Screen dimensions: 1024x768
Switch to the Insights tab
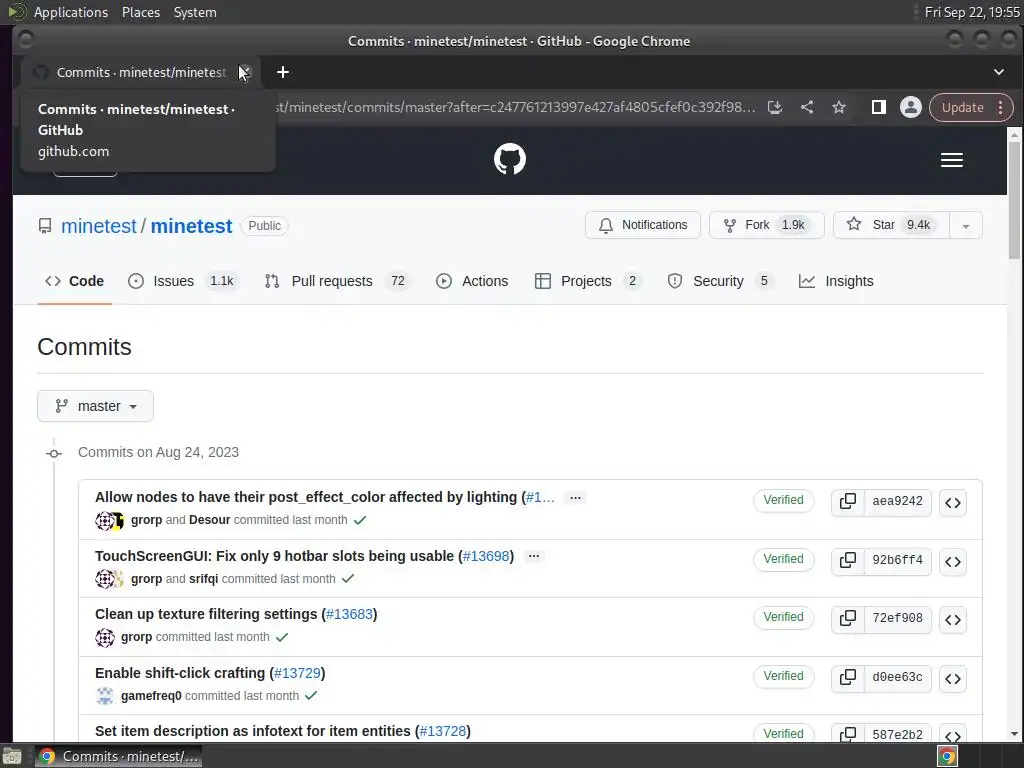click(836, 281)
